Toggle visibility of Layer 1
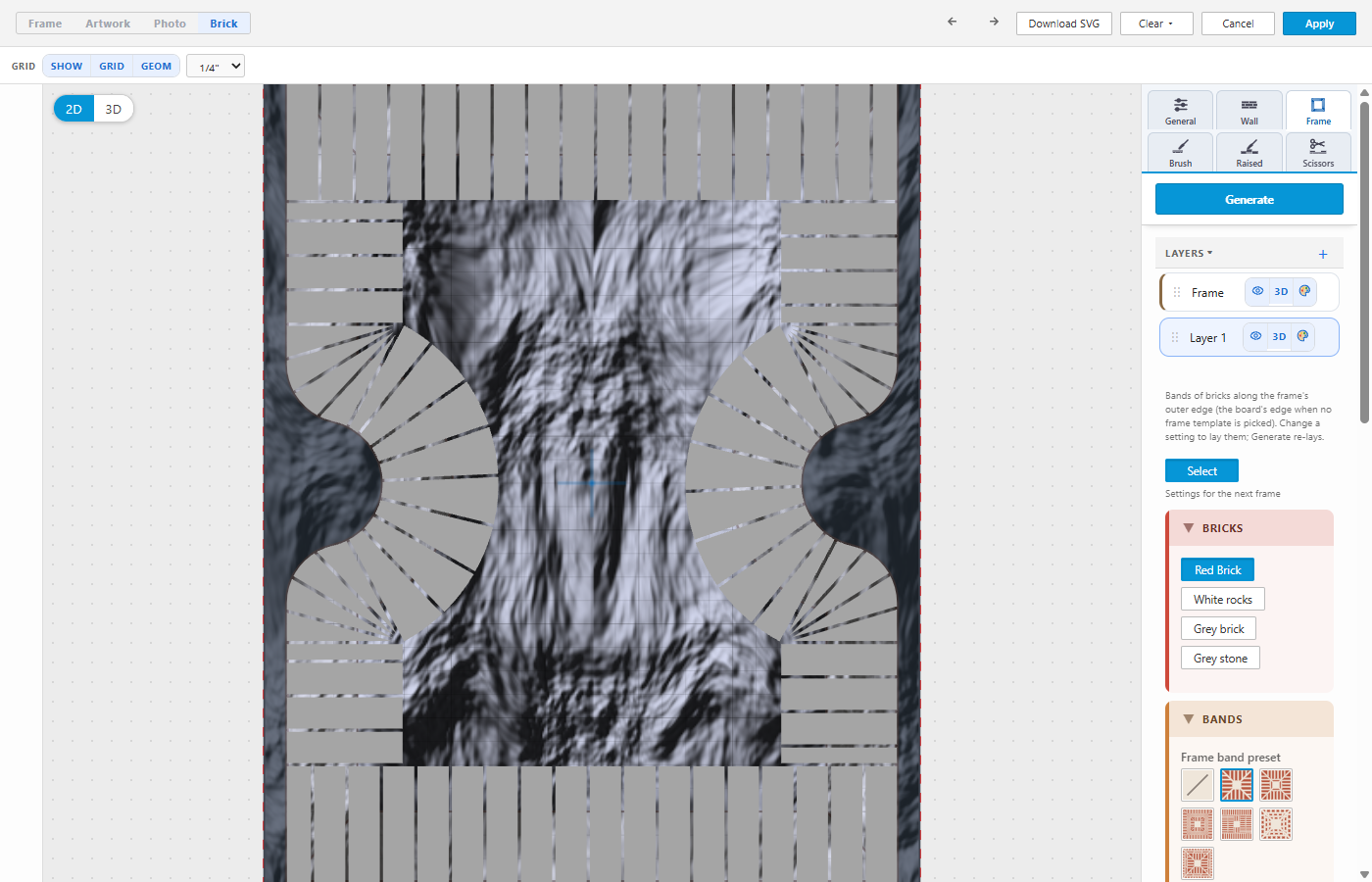The image size is (1372, 882). (x=1255, y=336)
